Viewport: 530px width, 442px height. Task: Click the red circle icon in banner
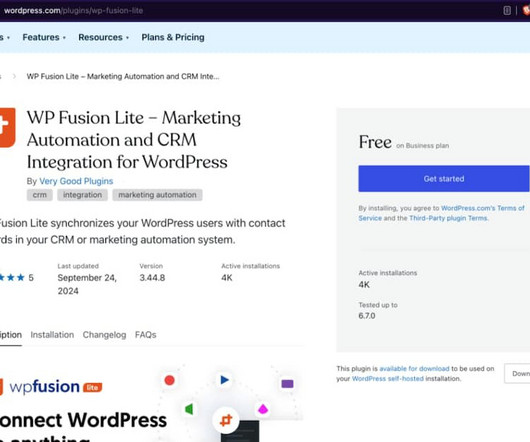coord(169,380)
